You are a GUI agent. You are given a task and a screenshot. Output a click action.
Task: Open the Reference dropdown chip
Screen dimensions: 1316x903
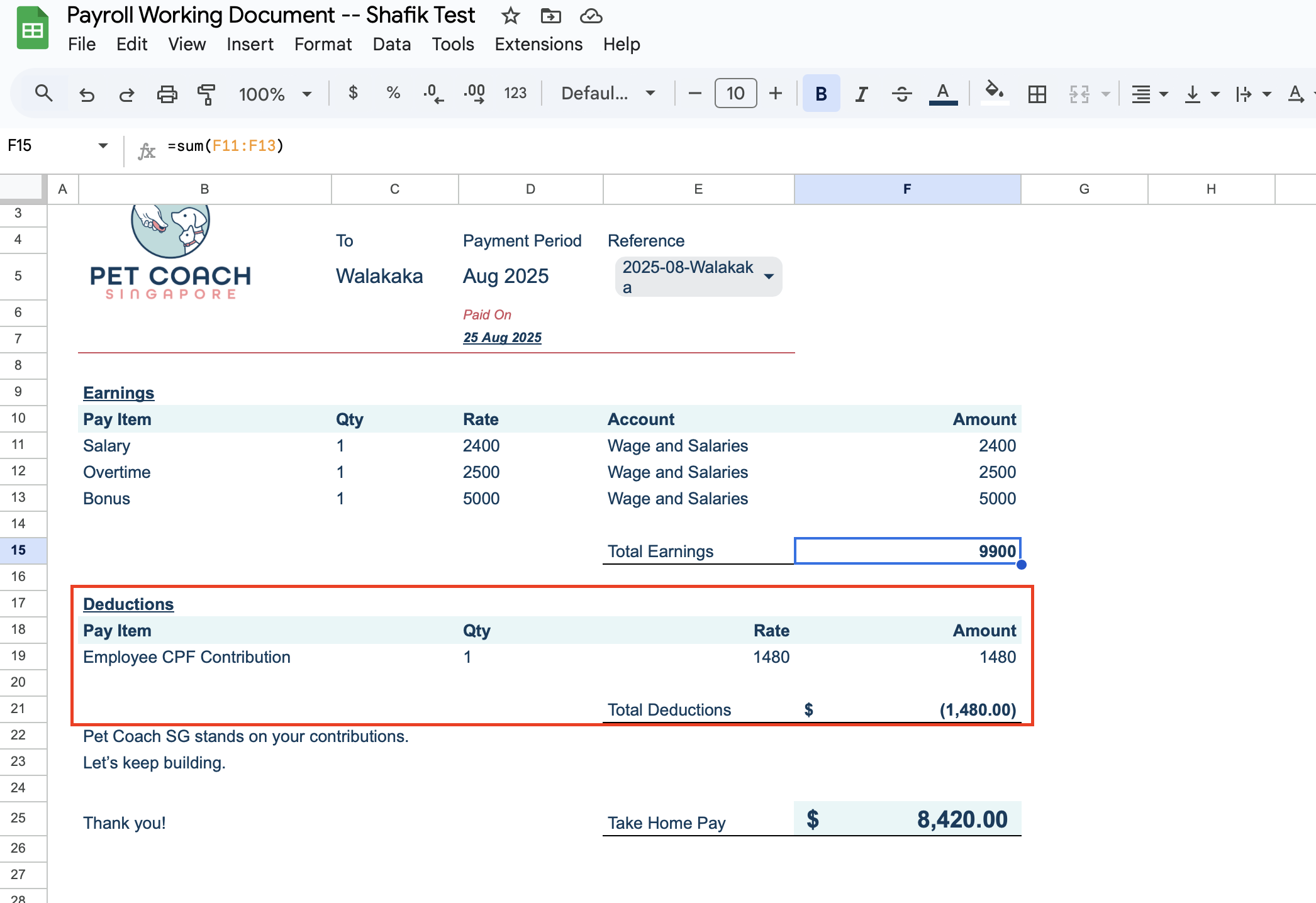[698, 277]
